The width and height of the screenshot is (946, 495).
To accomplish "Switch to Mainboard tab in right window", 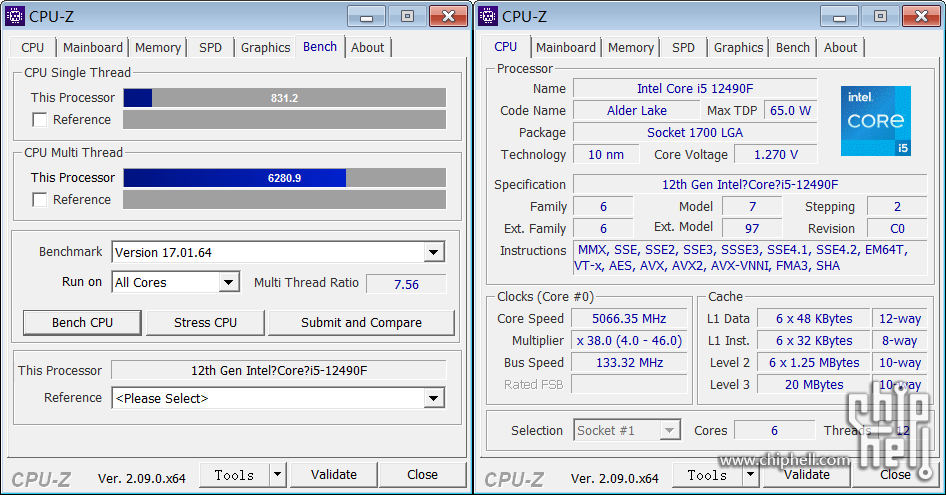I will pos(566,48).
